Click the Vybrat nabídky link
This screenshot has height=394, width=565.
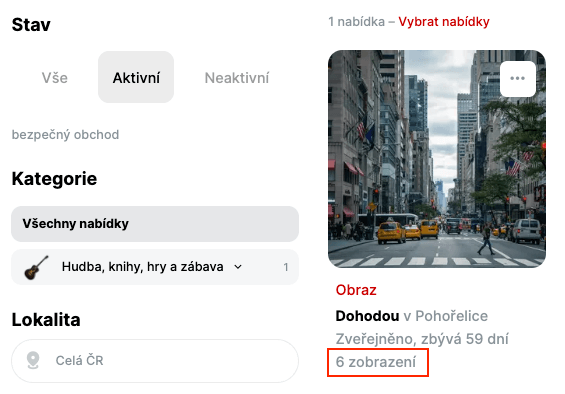point(444,22)
